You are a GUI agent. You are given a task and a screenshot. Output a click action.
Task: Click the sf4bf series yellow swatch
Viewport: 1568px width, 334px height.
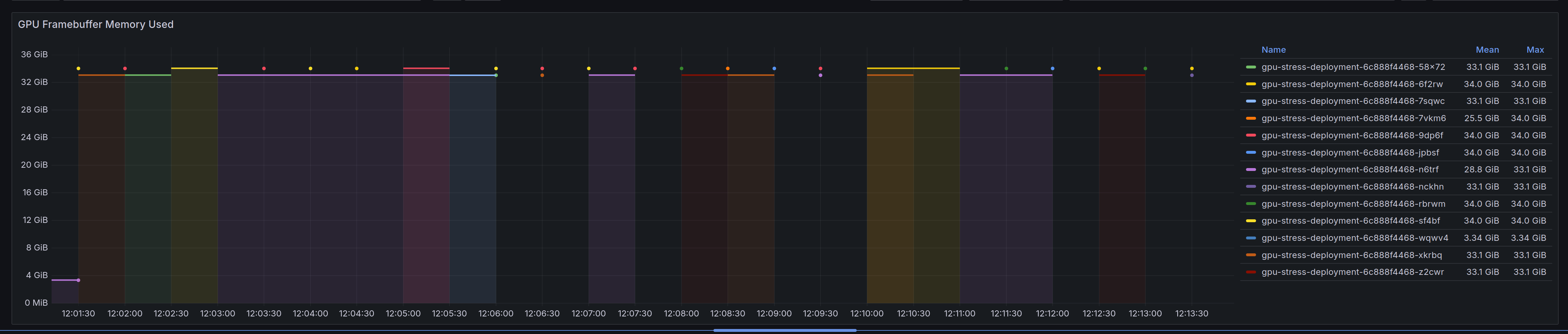coord(1251,221)
